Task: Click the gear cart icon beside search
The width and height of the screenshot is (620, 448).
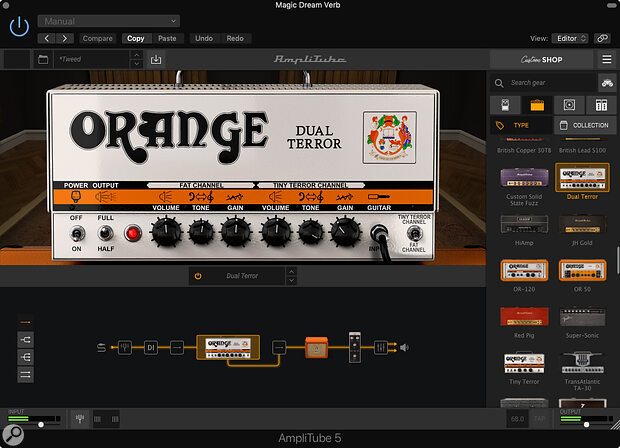Action: [x=607, y=83]
